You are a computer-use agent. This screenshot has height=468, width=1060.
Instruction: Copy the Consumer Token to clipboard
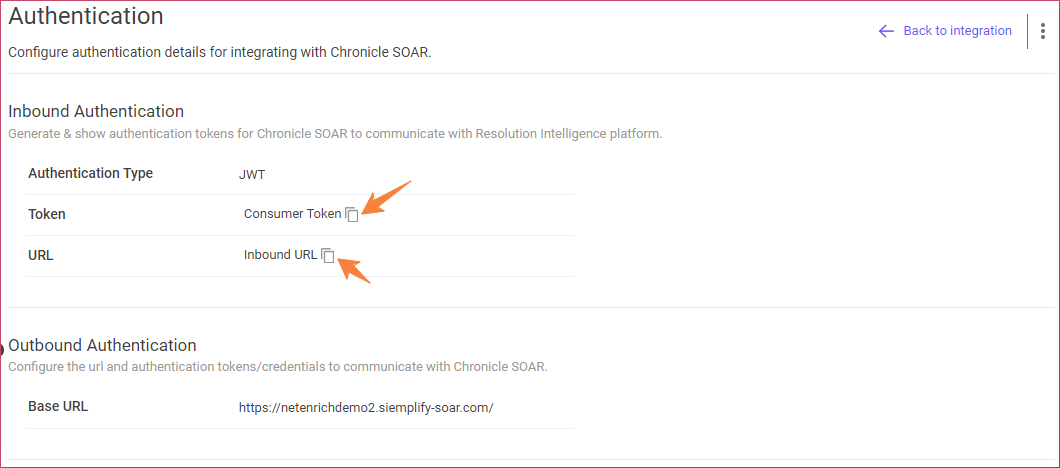pos(352,214)
